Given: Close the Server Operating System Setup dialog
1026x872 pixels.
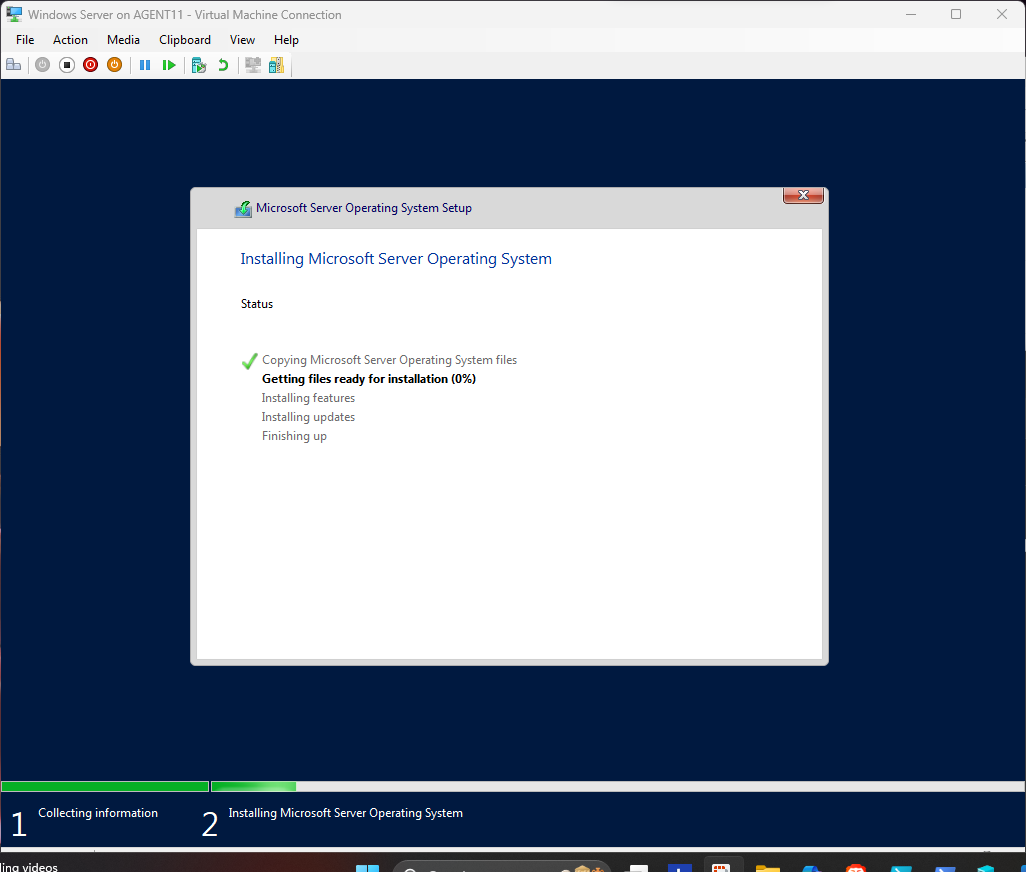Looking at the screenshot, I should point(803,196).
